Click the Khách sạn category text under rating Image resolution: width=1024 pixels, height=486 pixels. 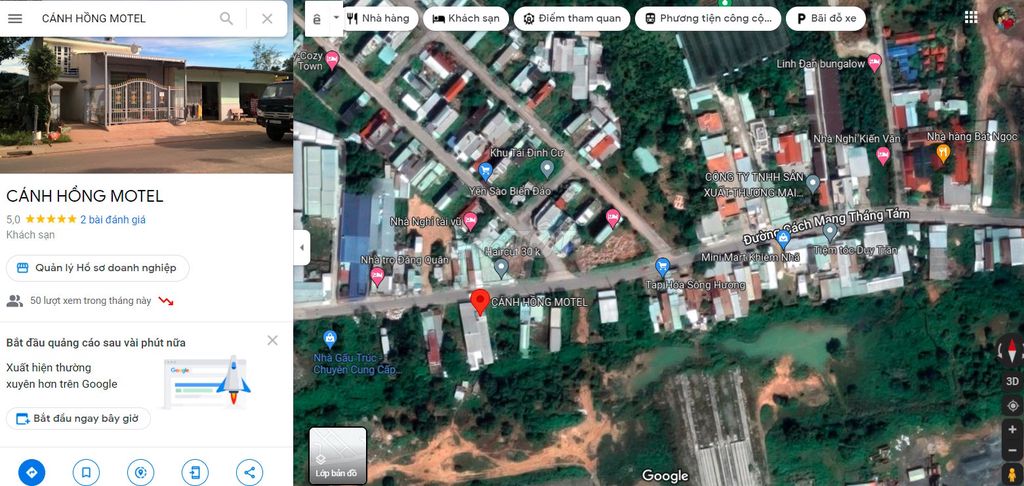[x=31, y=235]
